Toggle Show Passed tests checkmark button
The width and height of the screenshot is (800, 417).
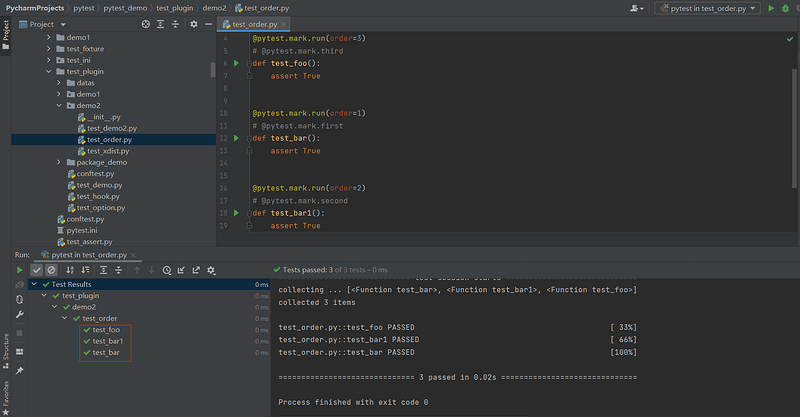pos(36,270)
